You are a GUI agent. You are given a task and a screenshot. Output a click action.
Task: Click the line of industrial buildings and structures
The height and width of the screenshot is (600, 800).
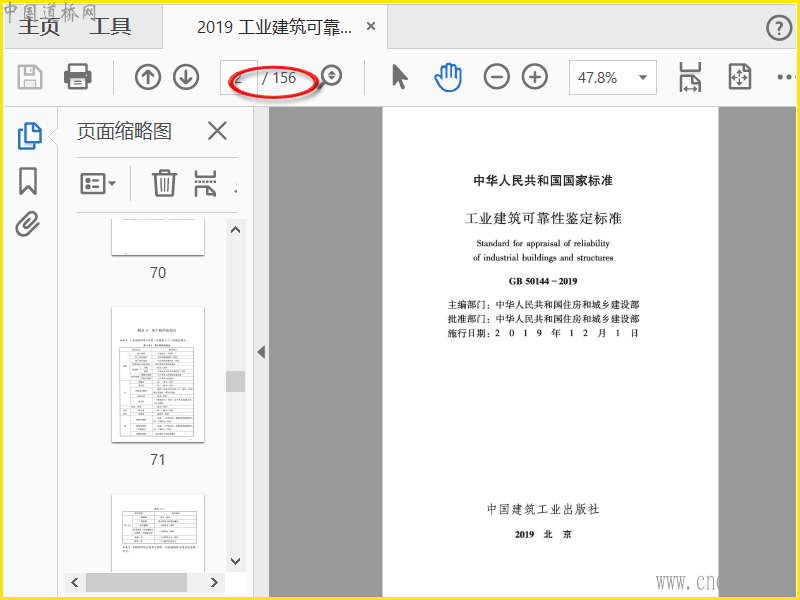click(543, 258)
